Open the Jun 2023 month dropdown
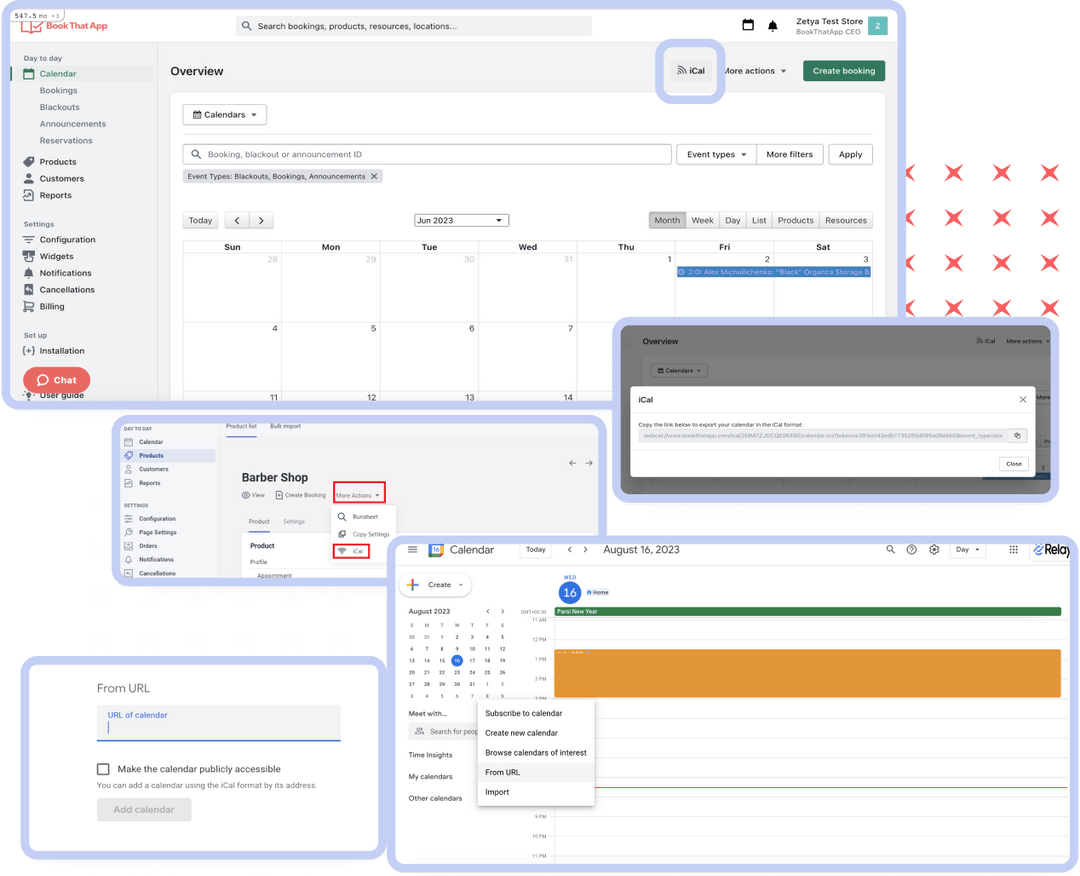 [x=461, y=220]
